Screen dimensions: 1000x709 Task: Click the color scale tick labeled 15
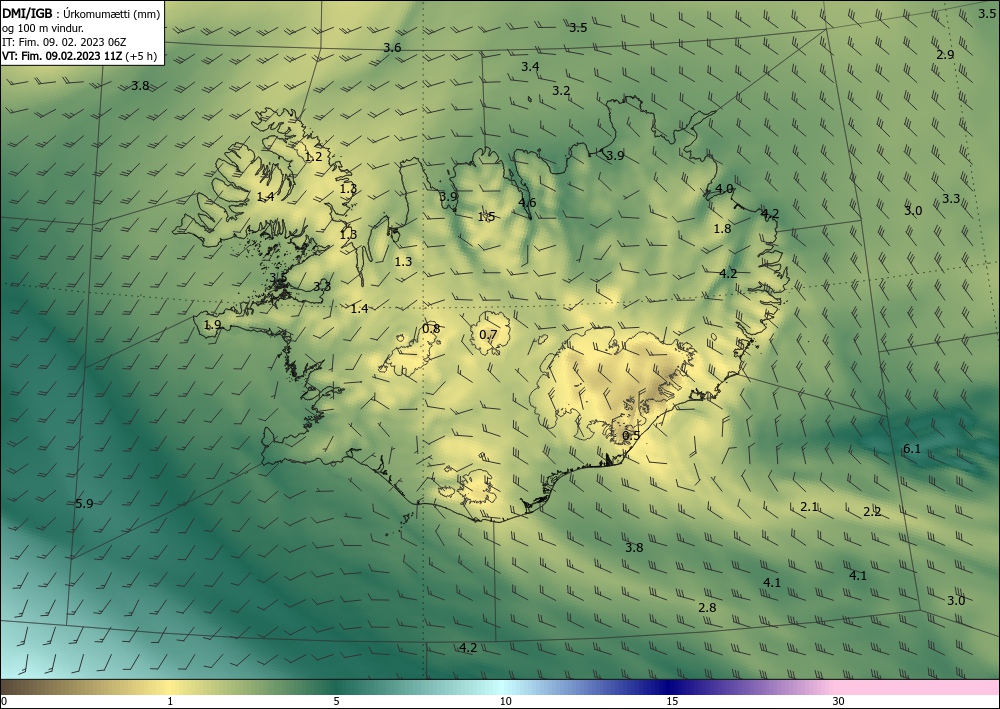click(672, 701)
